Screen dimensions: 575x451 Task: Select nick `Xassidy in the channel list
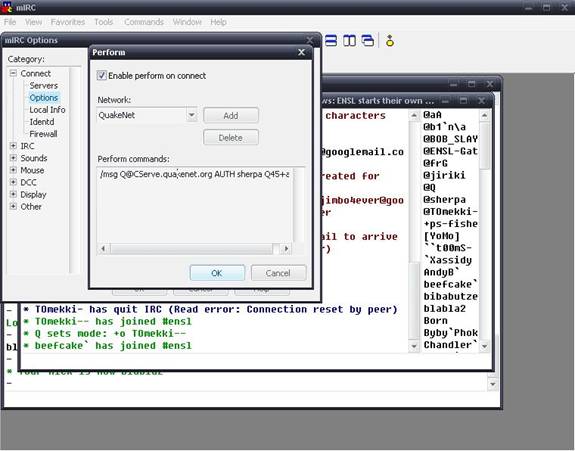pos(448,260)
